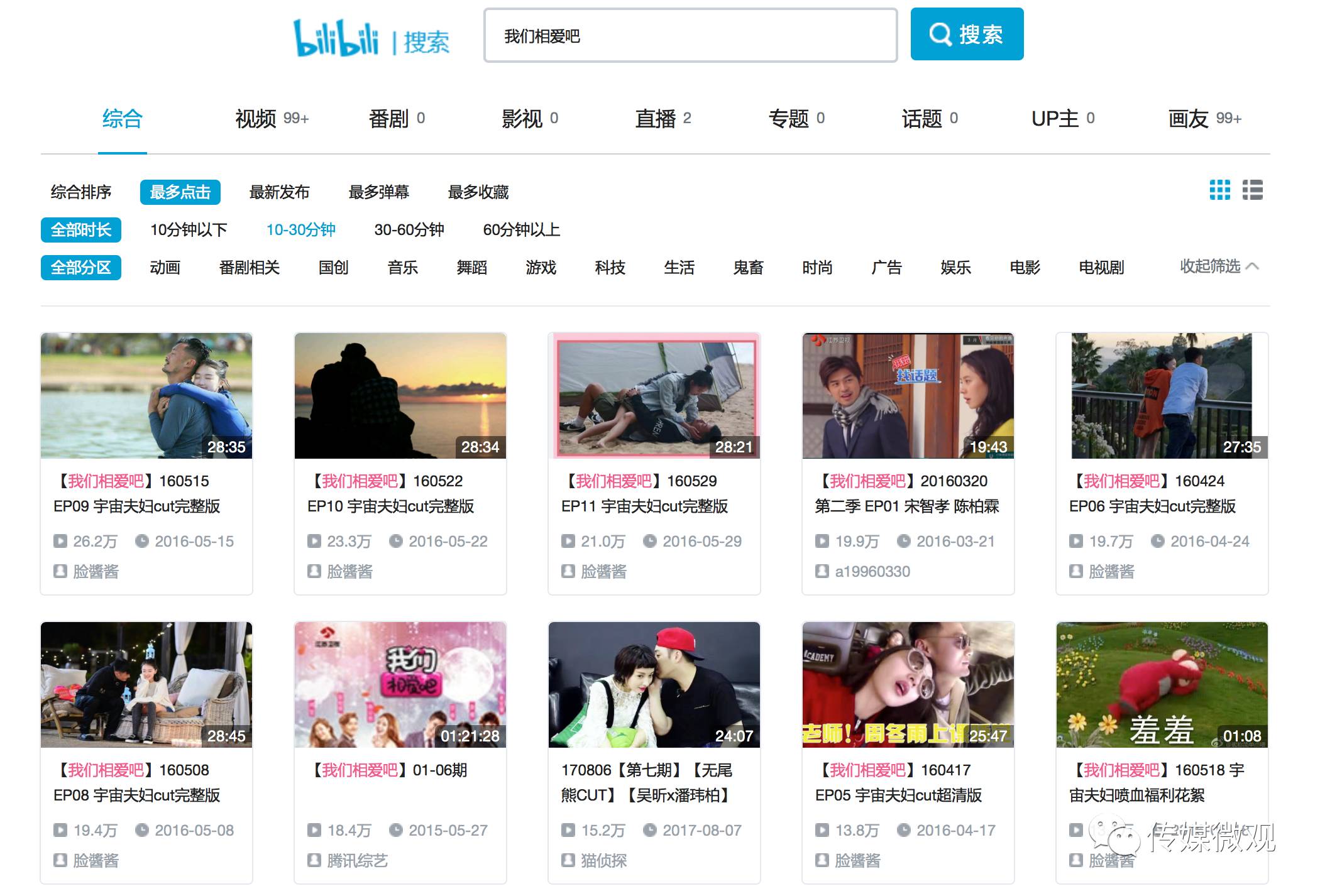1320x896 pixels.
Task: Open the 羞羞 video thumbnail
Action: [x=1161, y=684]
